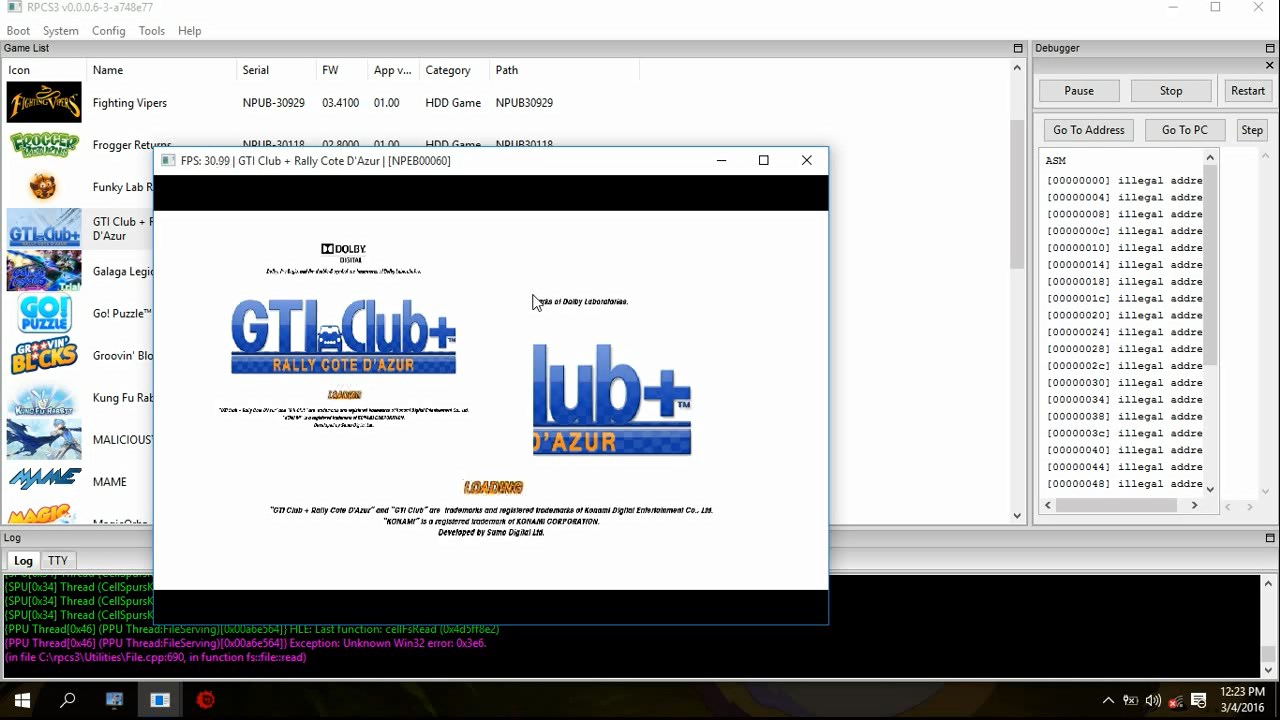This screenshot has width=1280, height=720.
Task: Select the Galaga Legions game icon
Action: [x=44, y=271]
